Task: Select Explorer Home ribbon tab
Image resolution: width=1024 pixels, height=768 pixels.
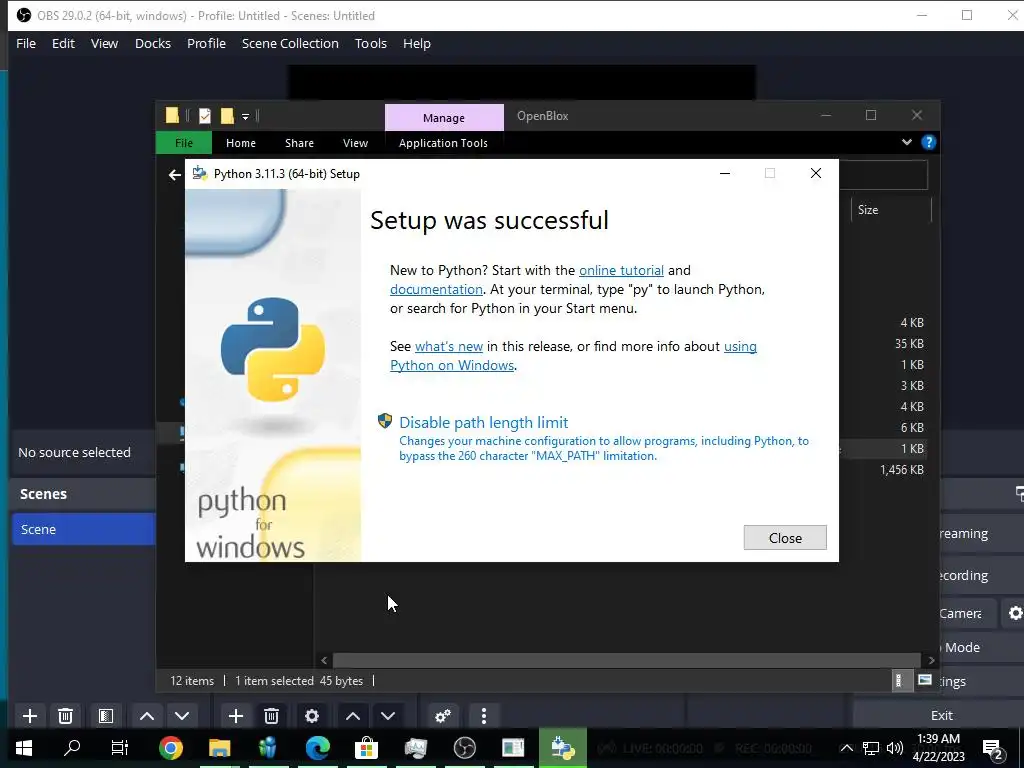Action: tap(241, 143)
